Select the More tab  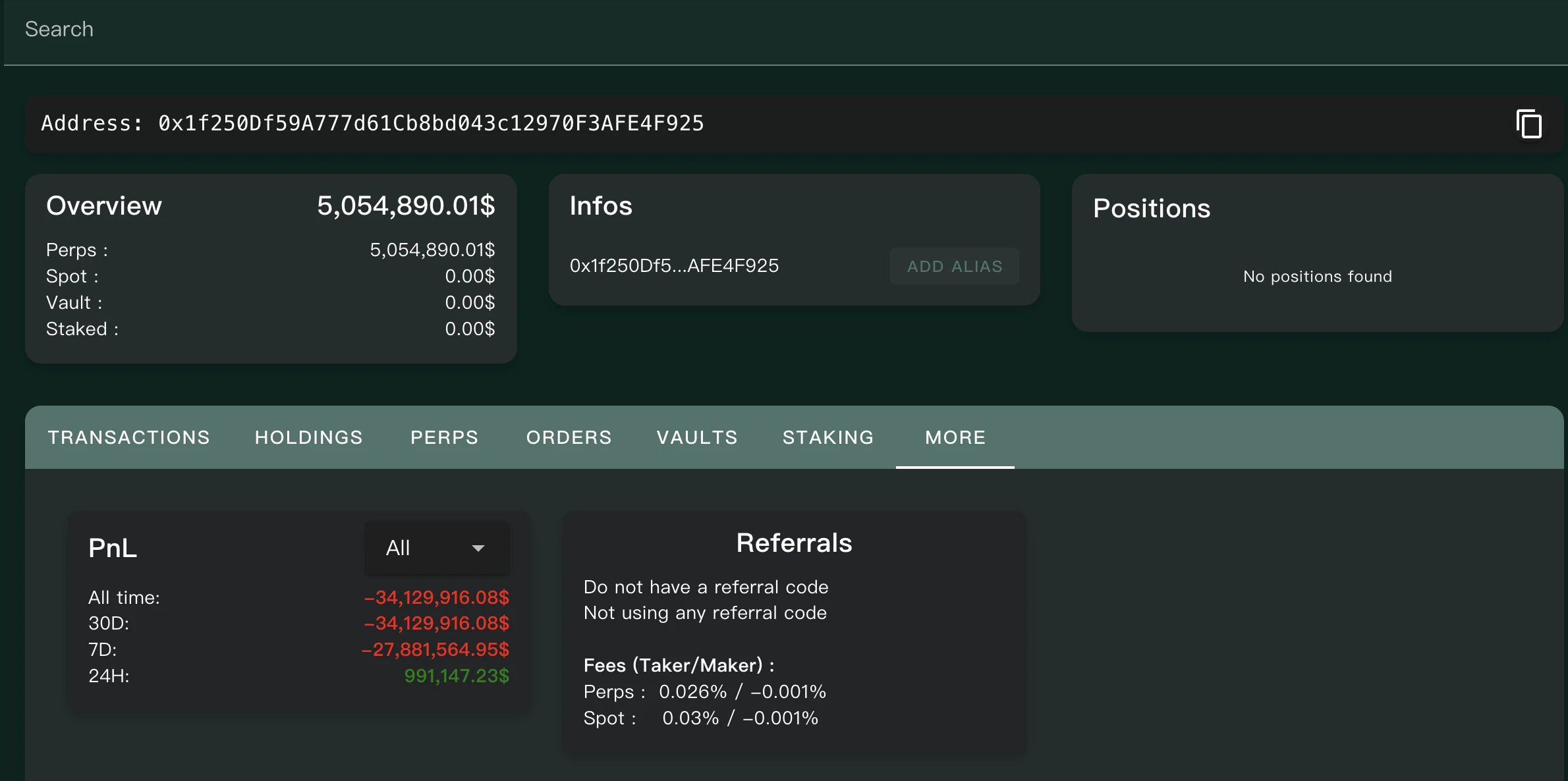[x=955, y=437]
